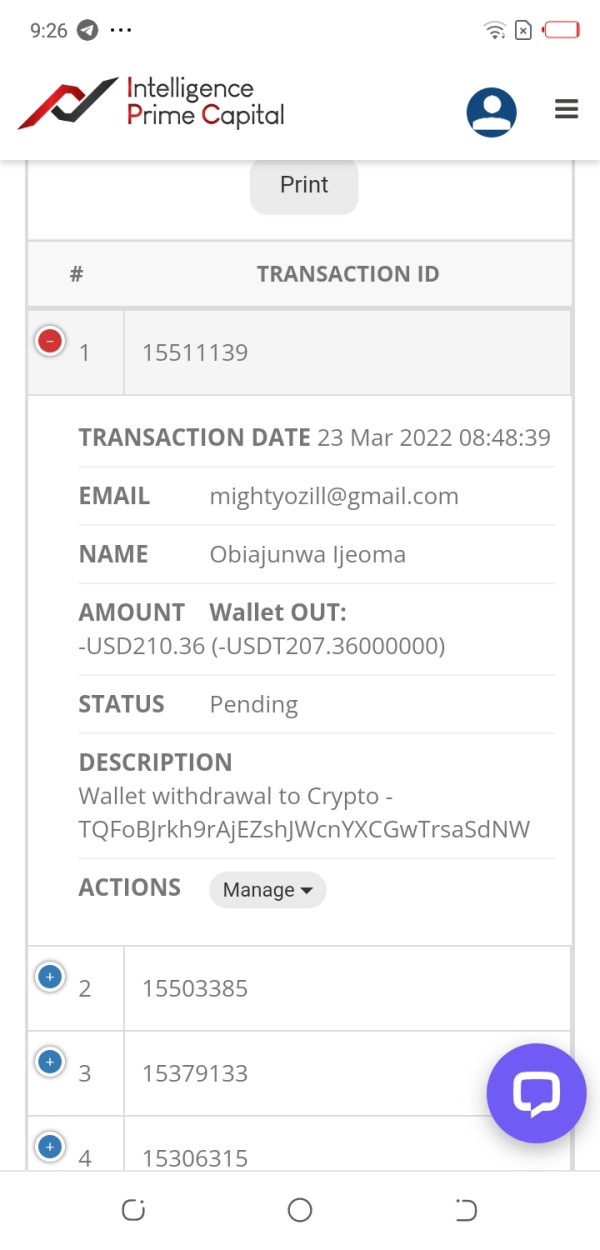
Task: Open the hamburger navigation menu
Action: tap(566, 110)
